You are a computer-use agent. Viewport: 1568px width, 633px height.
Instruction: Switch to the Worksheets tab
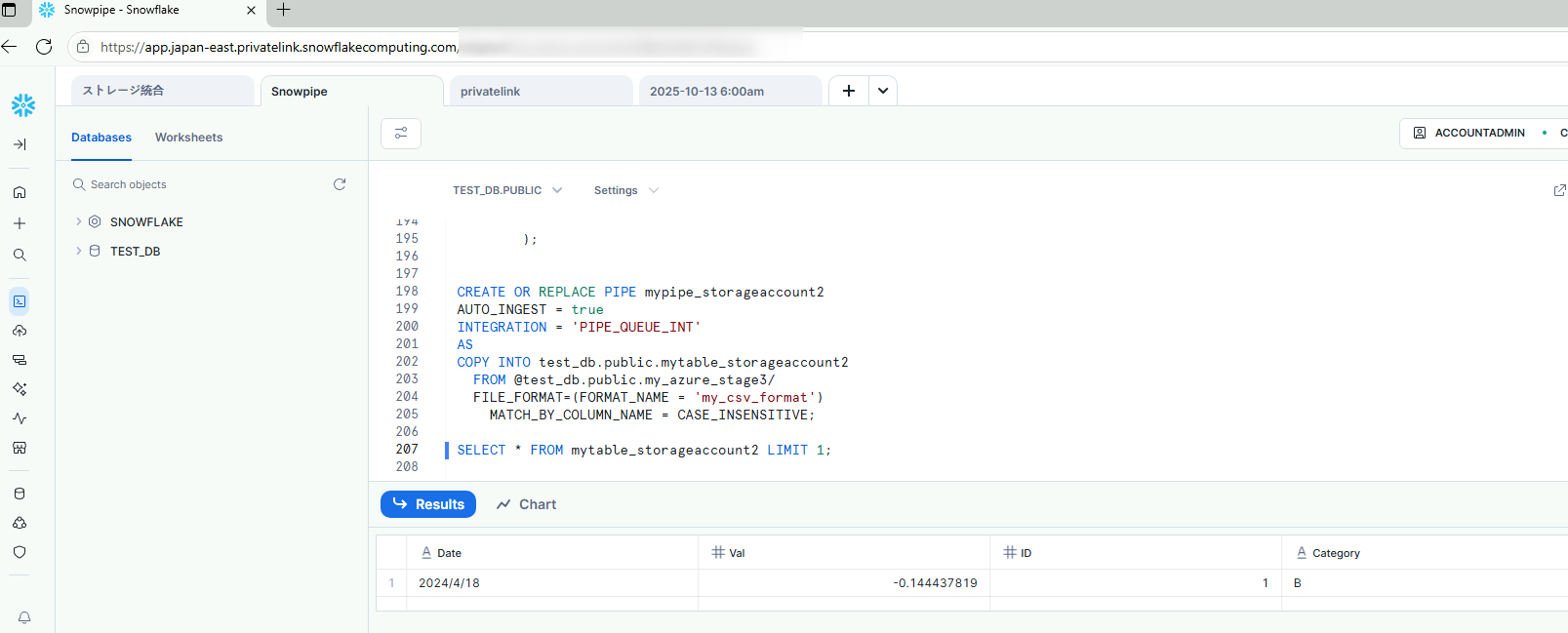pyautogui.click(x=188, y=138)
